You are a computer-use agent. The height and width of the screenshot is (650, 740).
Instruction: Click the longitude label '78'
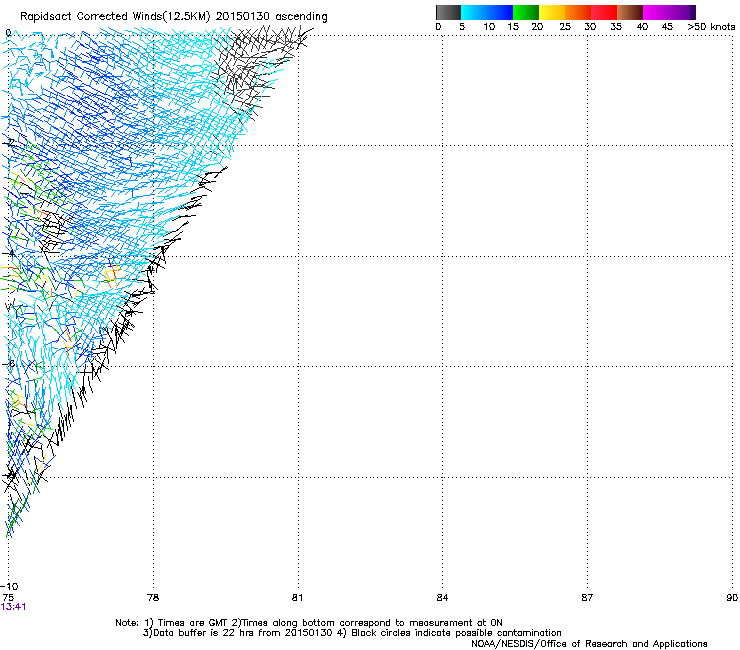point(153,598)
